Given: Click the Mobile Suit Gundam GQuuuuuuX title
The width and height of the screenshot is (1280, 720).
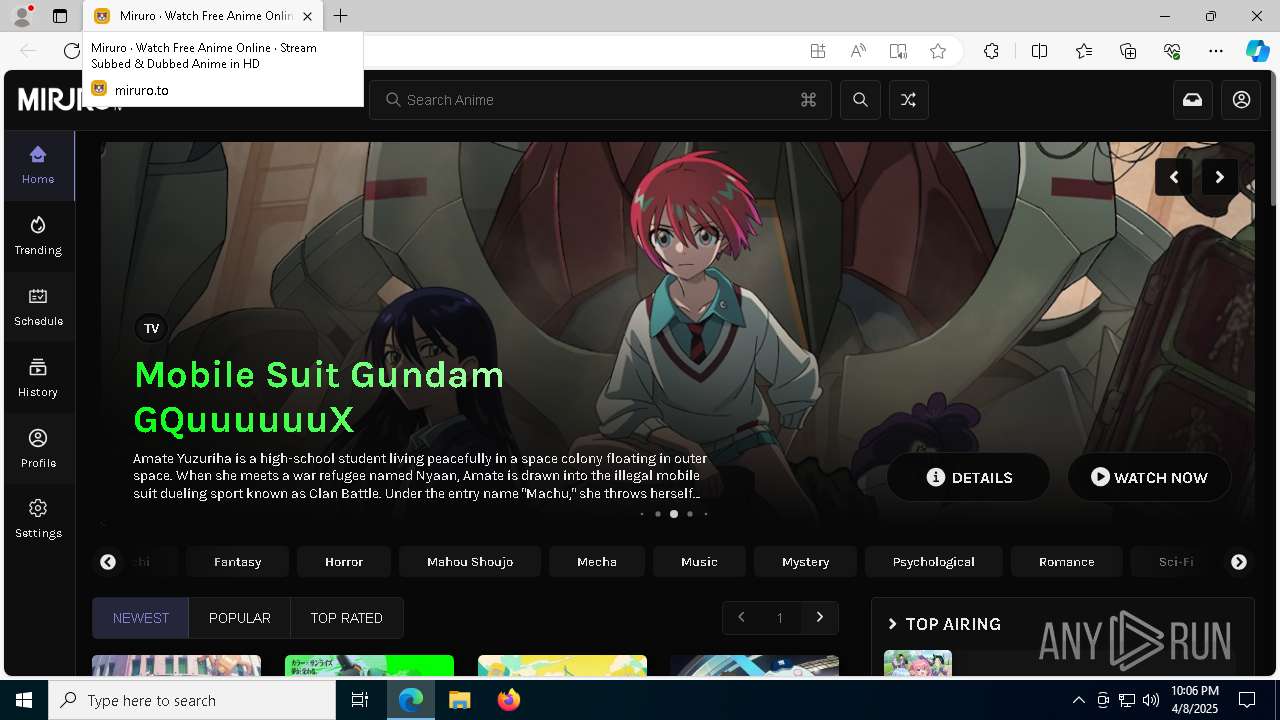Looking at the screenshot, I should (319, 397).
